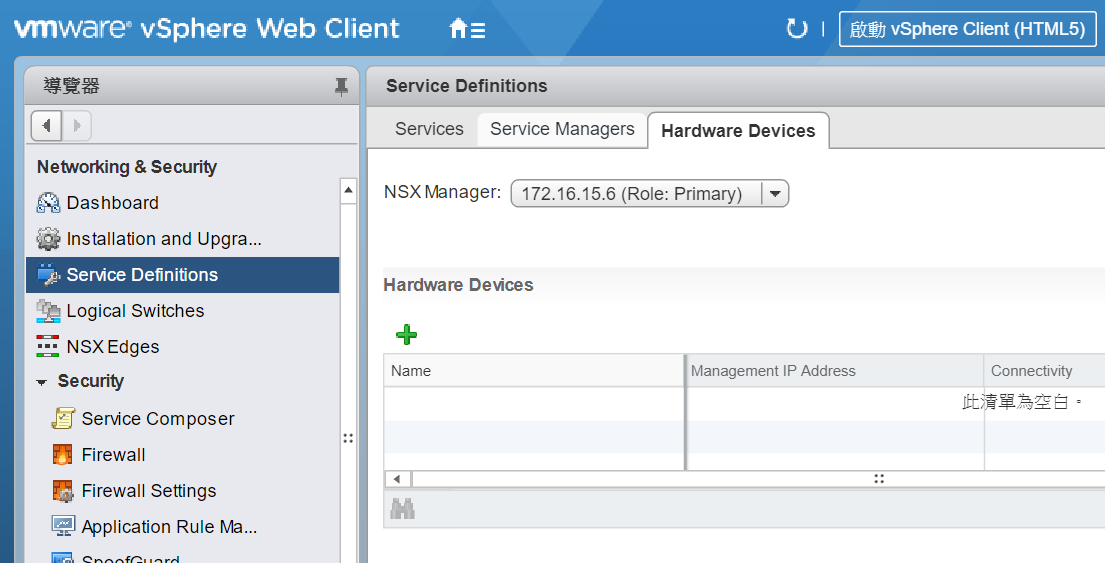The image size is (1105, 563).
Task: Open Dashboard in navigator
Action: tap(112, 203)
